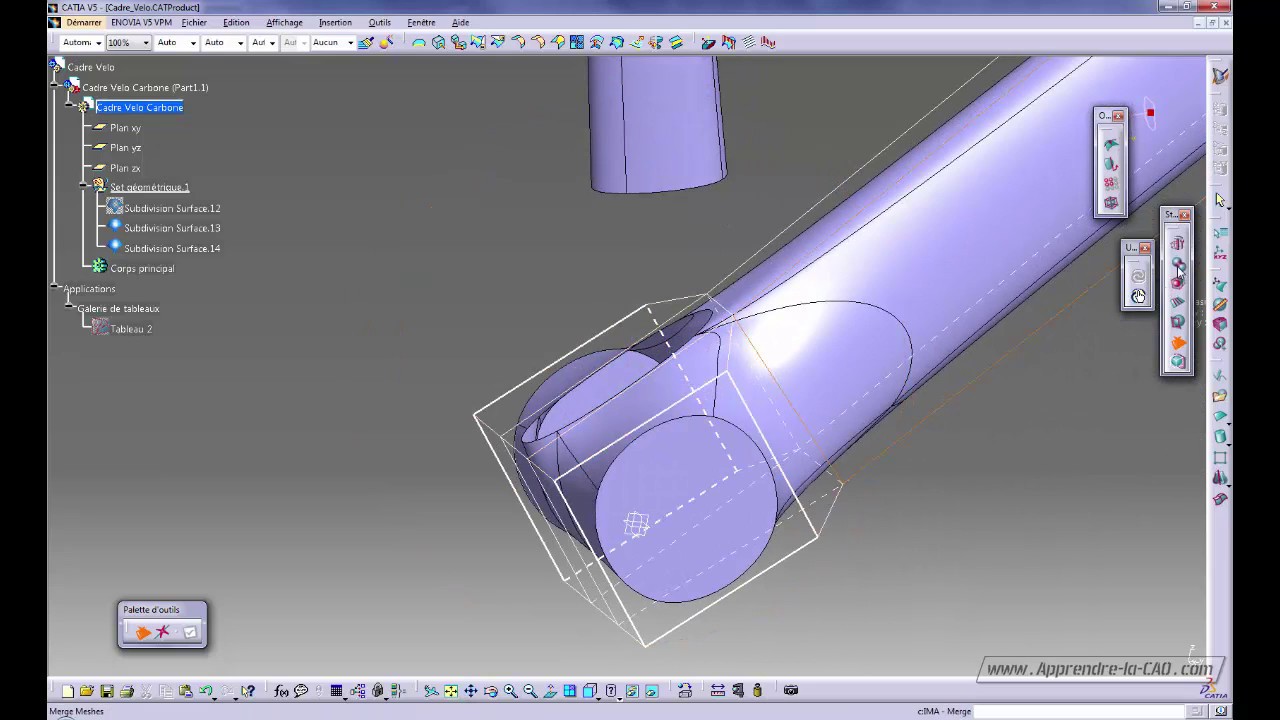This screenshot has width=1280, height=720.
Task: Click the Multi-view layout icon
Action: point(570,691)
